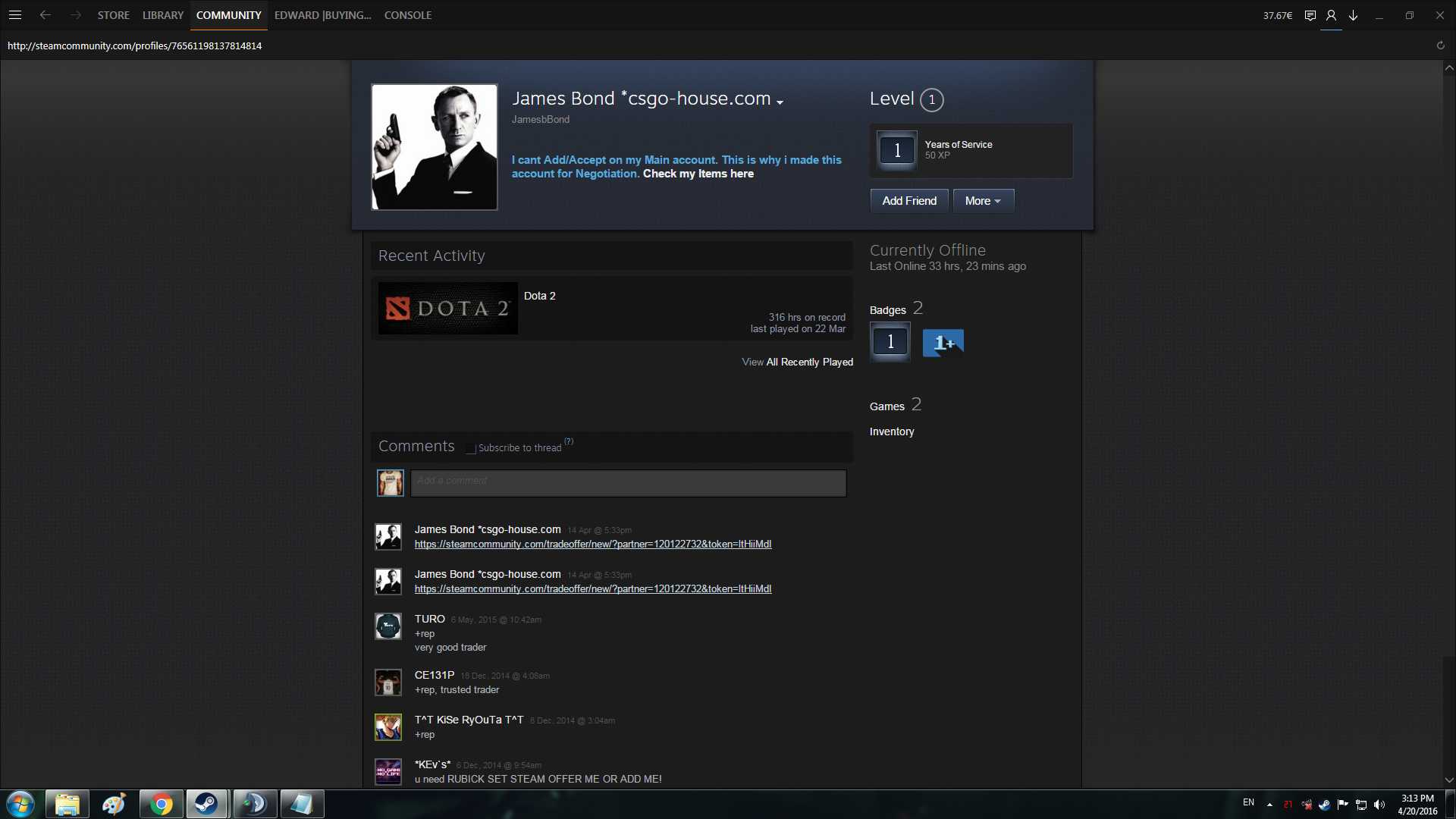Click the Dota 2 game thumbnail

pos(447,309)
